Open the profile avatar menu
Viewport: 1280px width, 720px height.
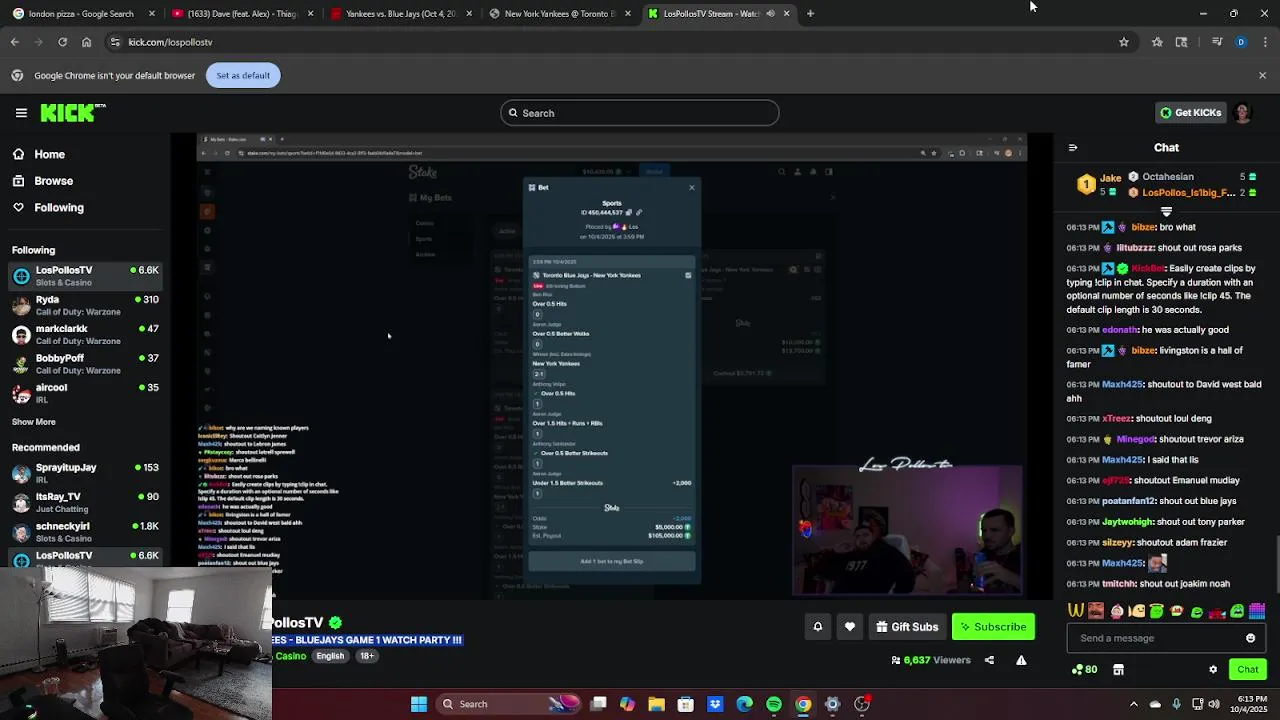(1243, 113)
